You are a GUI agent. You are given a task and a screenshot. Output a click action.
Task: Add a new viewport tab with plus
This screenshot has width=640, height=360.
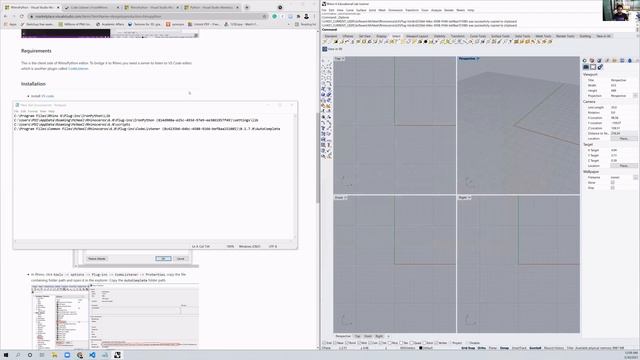pos(388,336)
